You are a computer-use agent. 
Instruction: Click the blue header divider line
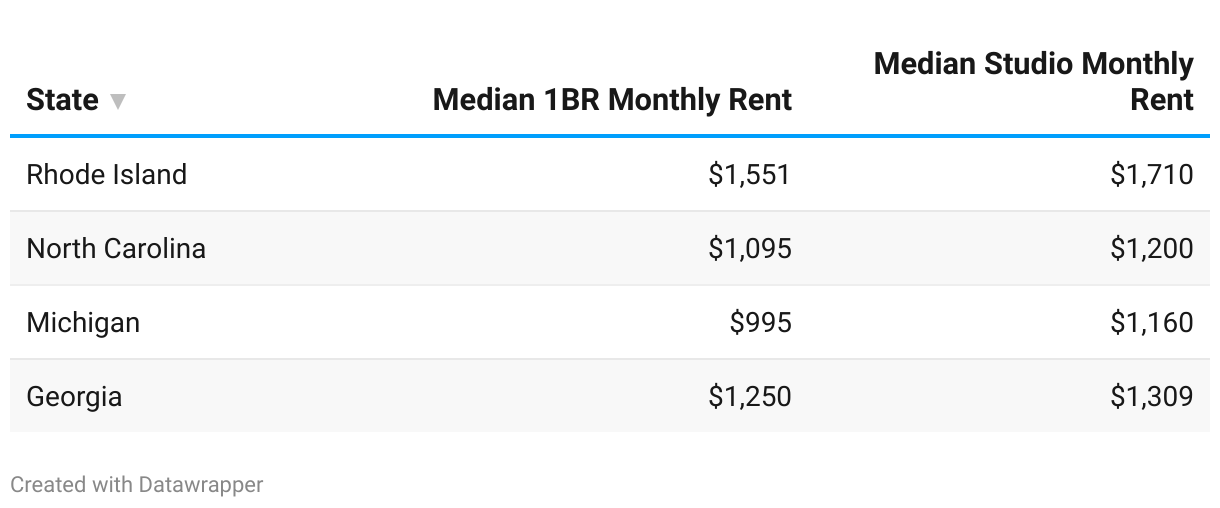tap(610, 136)
